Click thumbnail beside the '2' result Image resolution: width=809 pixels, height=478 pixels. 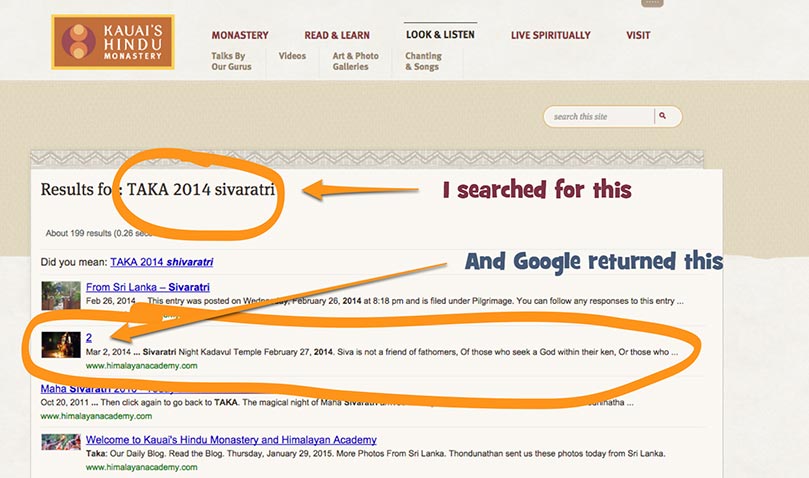[x=60, y=345]
